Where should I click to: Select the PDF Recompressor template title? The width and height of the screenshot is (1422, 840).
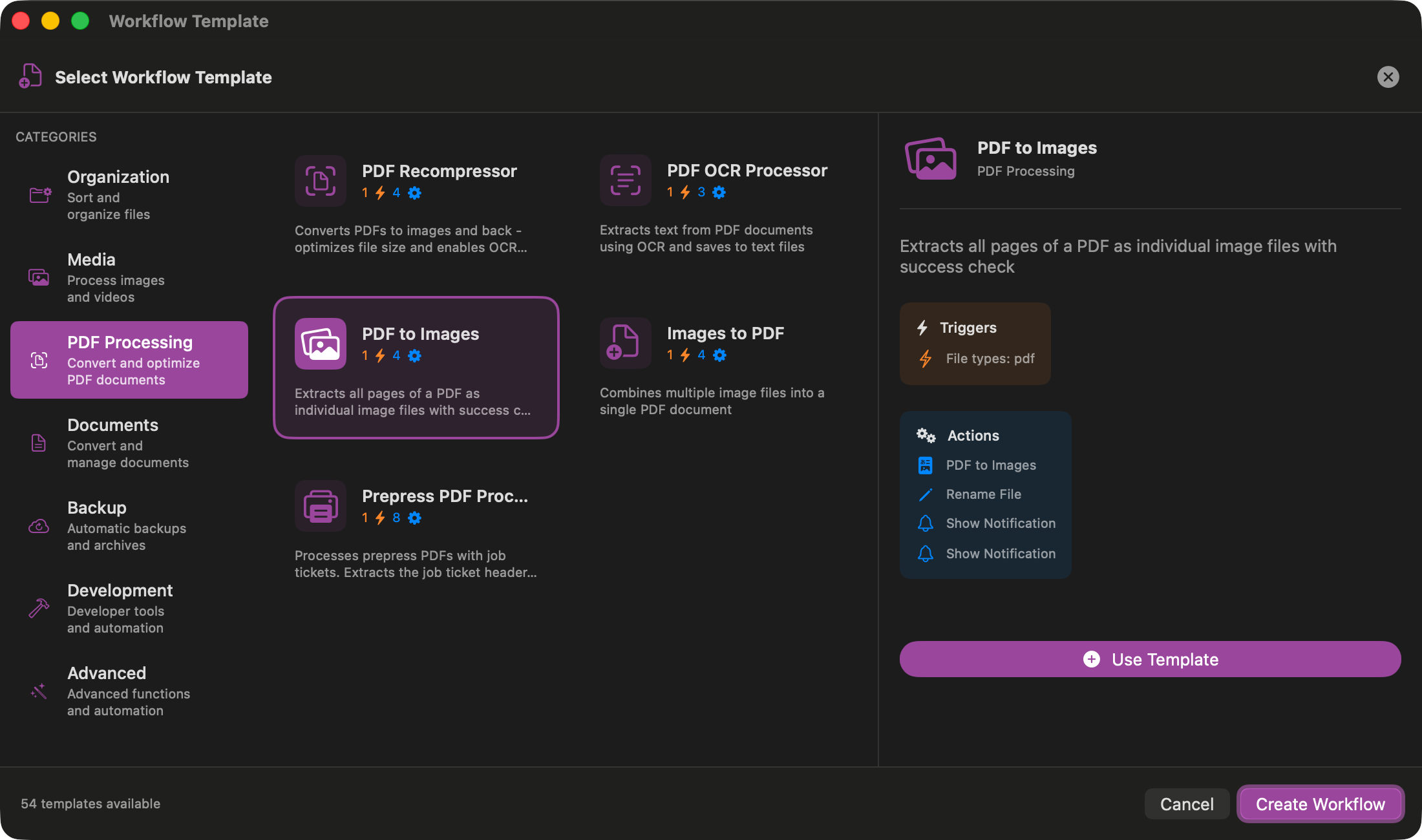tap(440, 171)
